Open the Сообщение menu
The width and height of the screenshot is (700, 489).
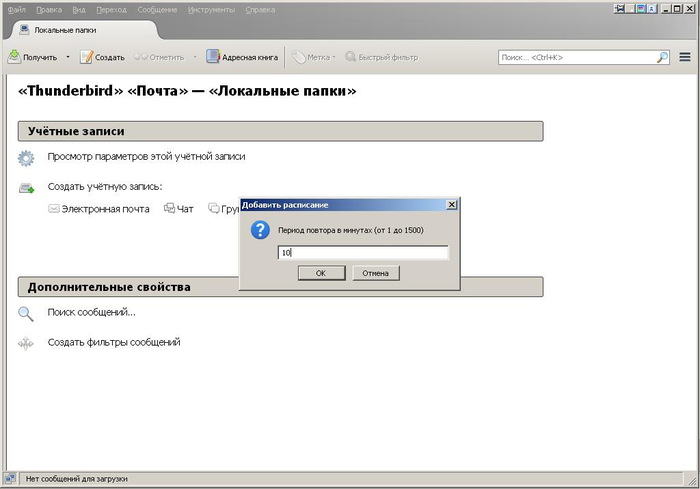pyautogui.click(x=157, y=9)
